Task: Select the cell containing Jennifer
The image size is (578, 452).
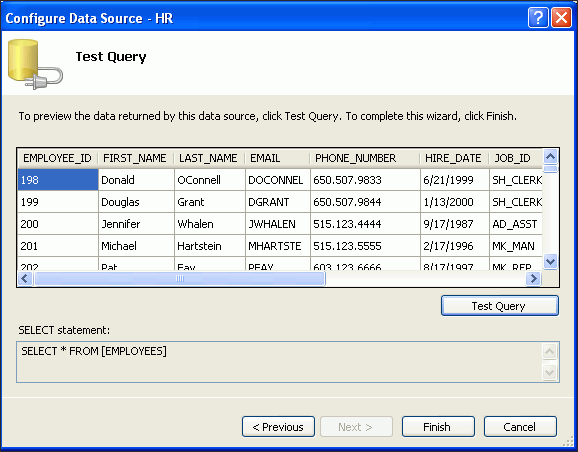Action: 136,224
